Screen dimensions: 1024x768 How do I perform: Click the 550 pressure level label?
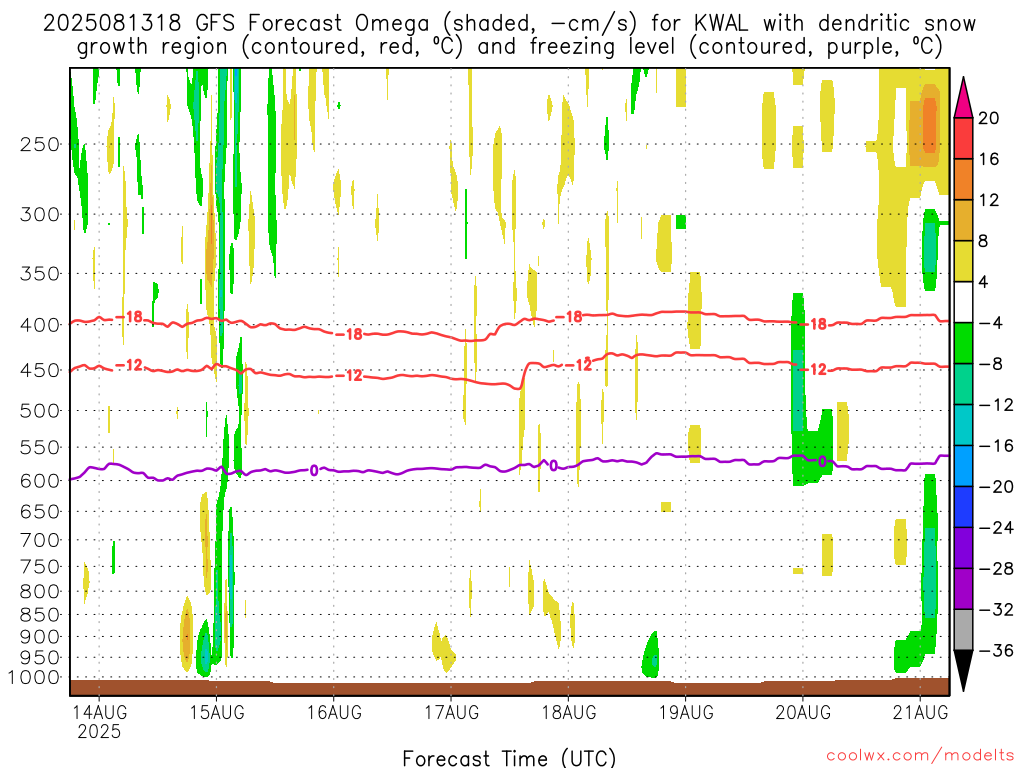[40, 447]
